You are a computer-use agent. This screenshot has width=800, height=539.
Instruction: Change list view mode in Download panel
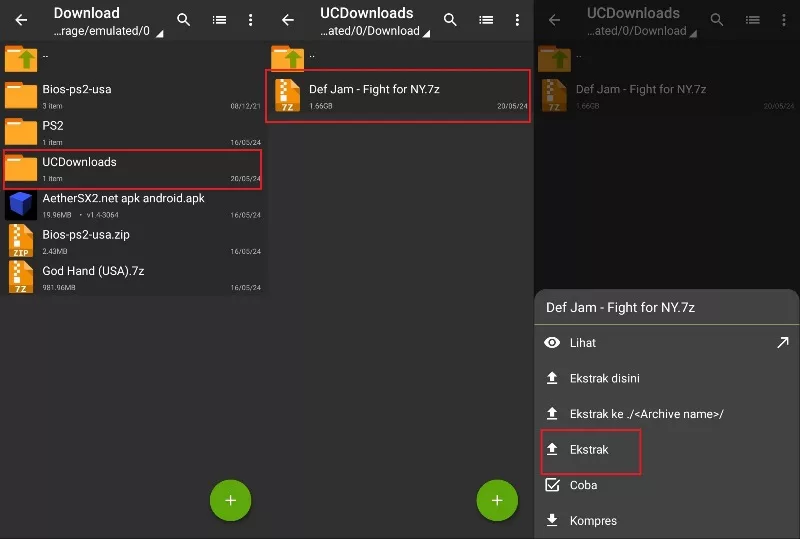[x=219, y=20]
